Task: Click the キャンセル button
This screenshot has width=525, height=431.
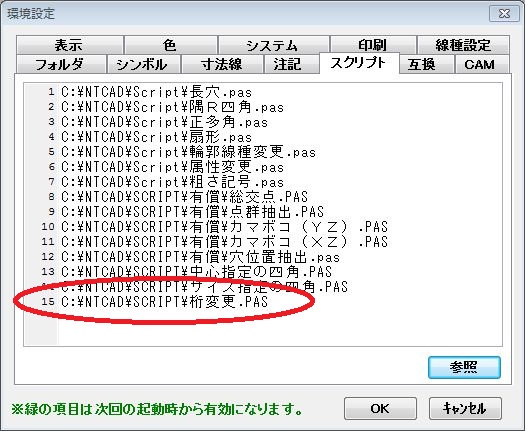Action: tap(465, 409)
